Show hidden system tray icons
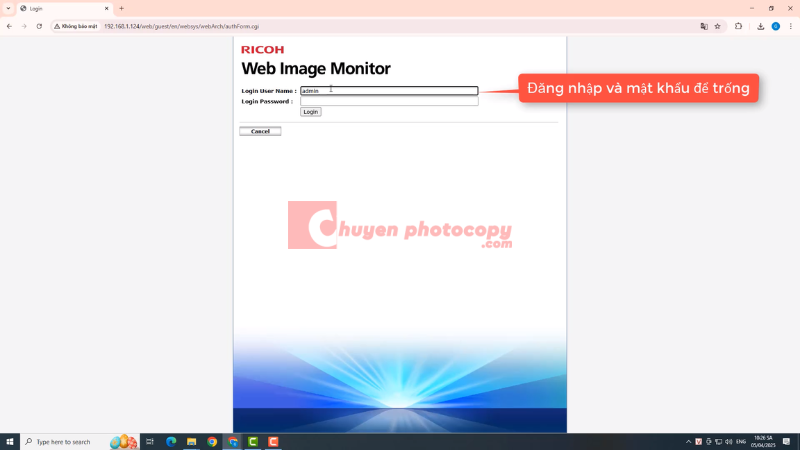Viewport: 800px width, 450px height. tap(688, 442)
